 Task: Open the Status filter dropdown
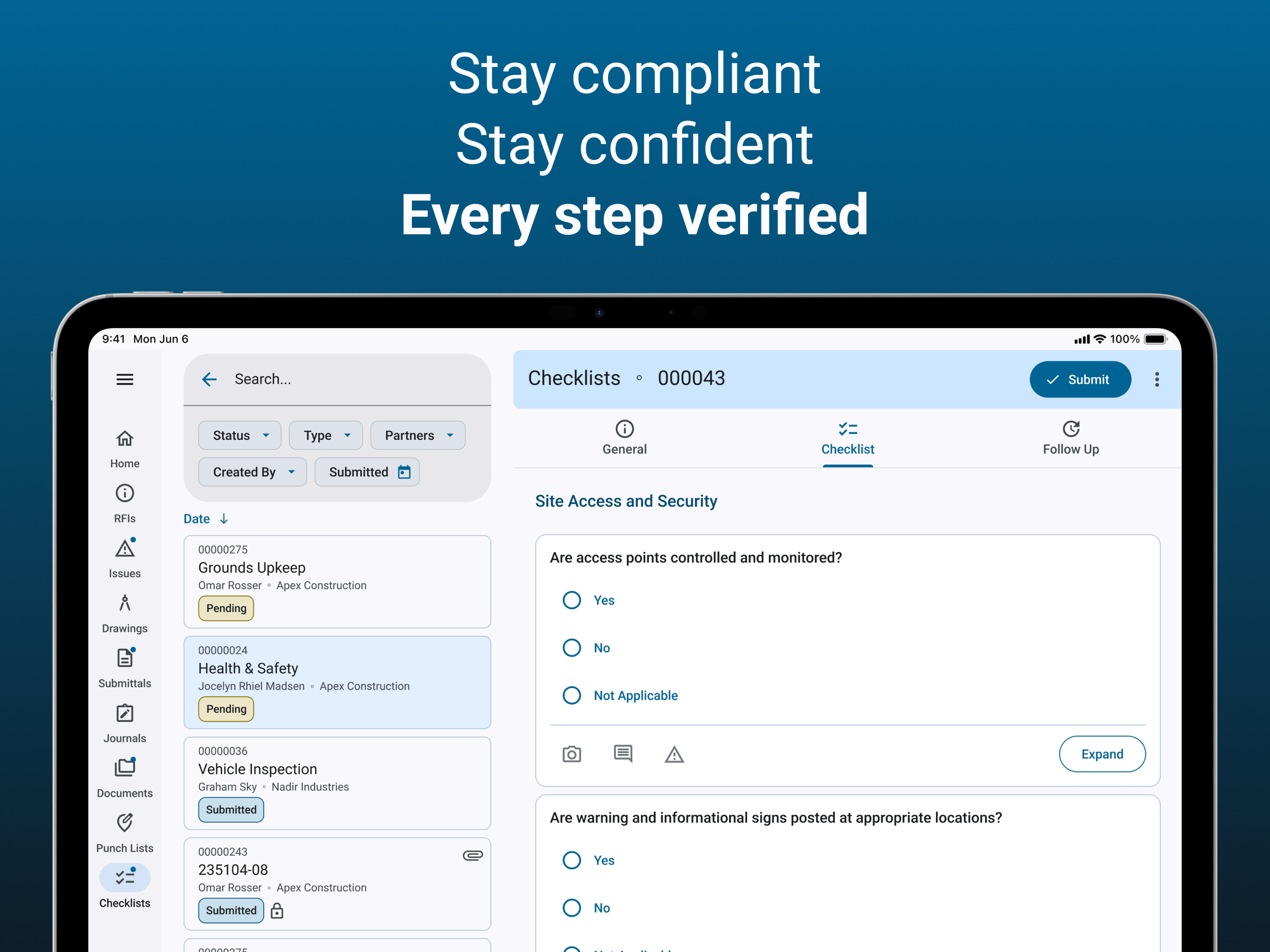[x=239, y=435]
